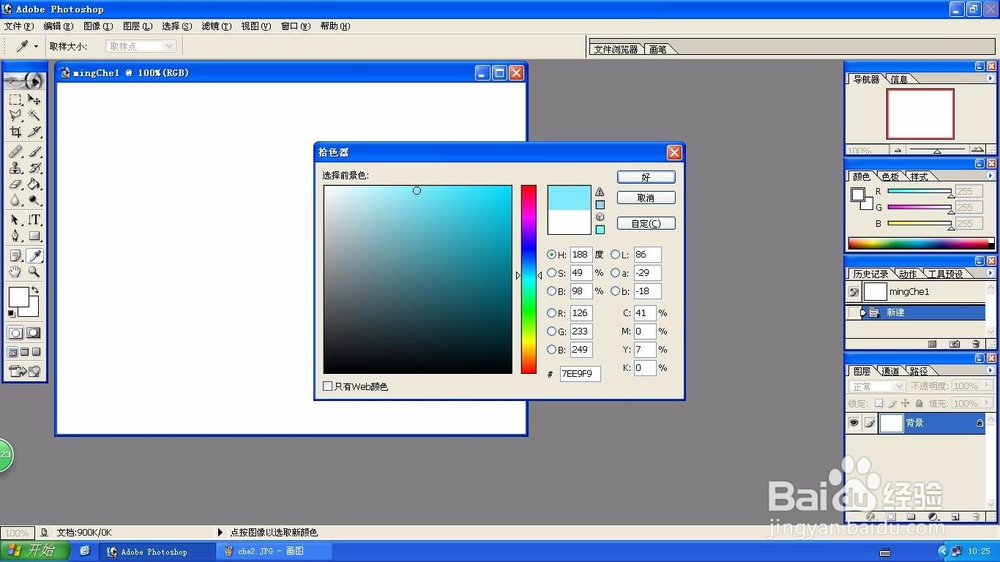Switch to the 信息 tab

(899, 79)
